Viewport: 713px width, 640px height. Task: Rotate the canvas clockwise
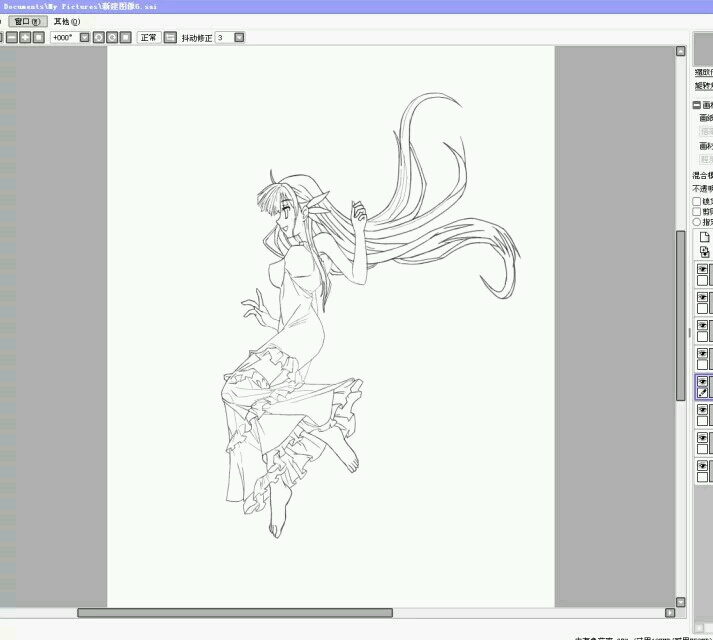click(x=112, y=37)
